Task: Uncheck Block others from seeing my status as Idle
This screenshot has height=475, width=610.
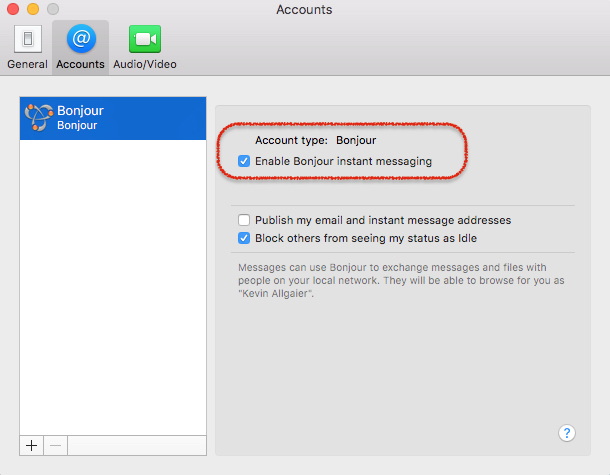Action: pos(244,238)
